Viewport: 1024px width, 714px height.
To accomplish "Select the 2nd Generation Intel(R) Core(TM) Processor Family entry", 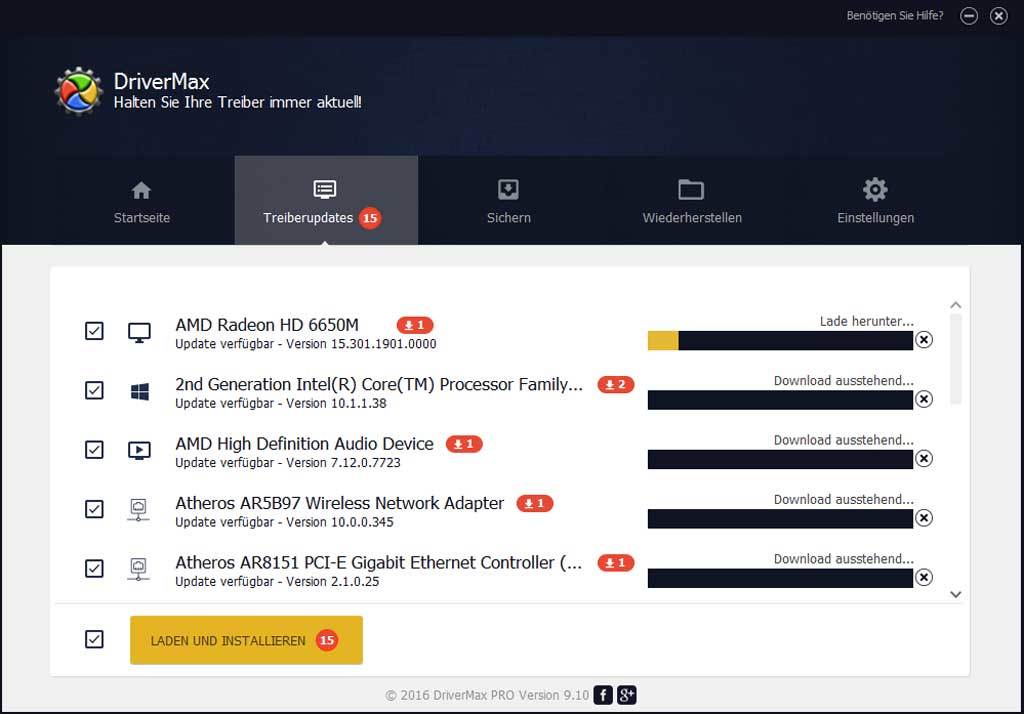I will tap(379, 384).
